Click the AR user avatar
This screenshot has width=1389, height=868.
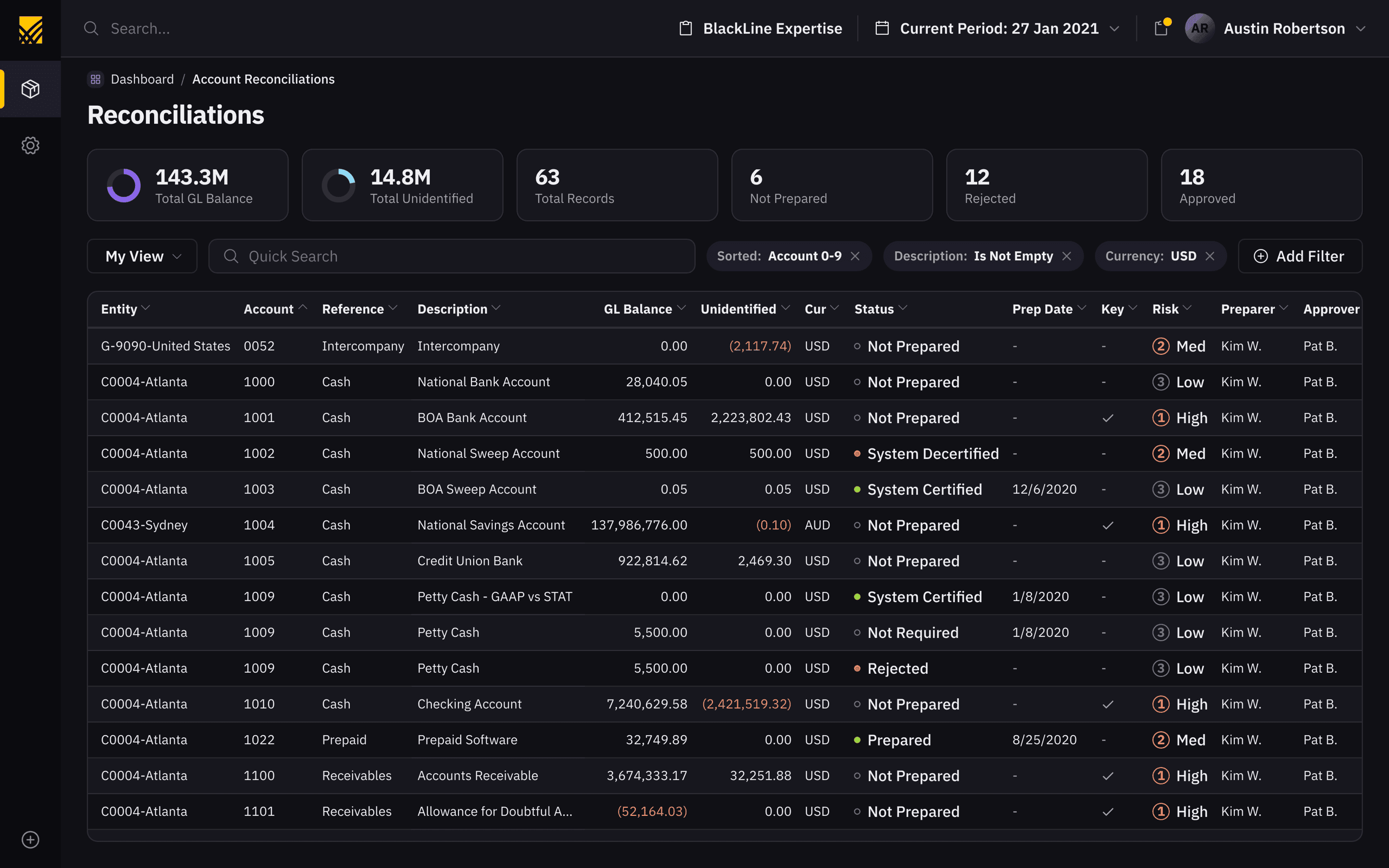pos(1200,28)
